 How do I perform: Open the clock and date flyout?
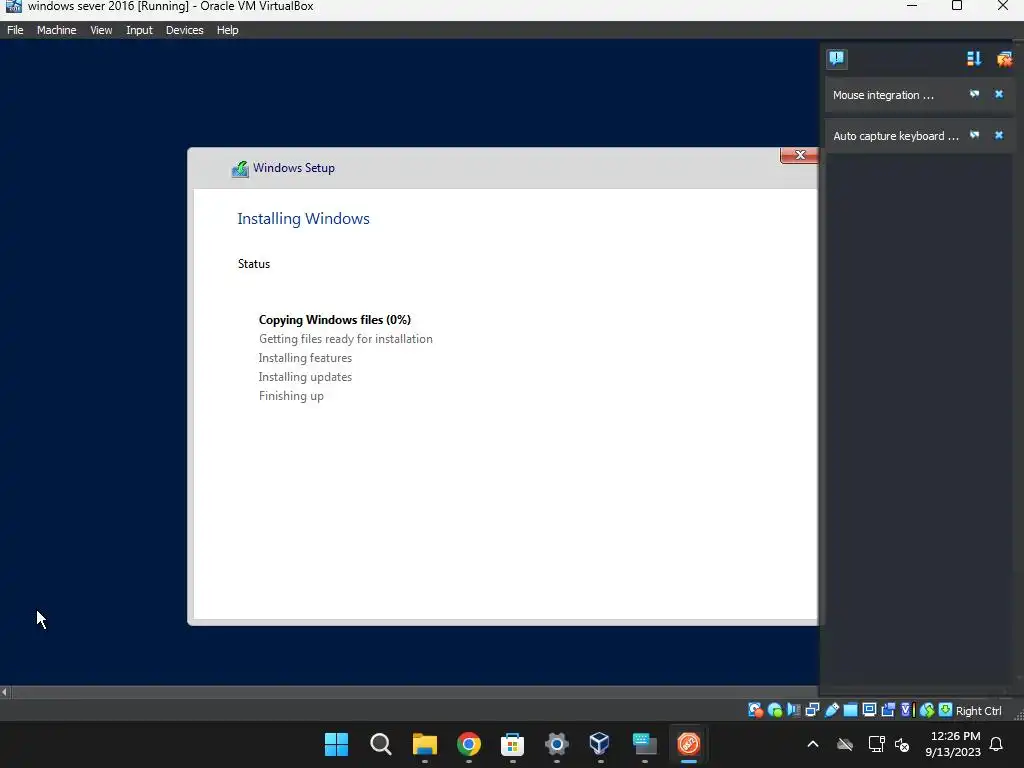click(x=953, y=744)
